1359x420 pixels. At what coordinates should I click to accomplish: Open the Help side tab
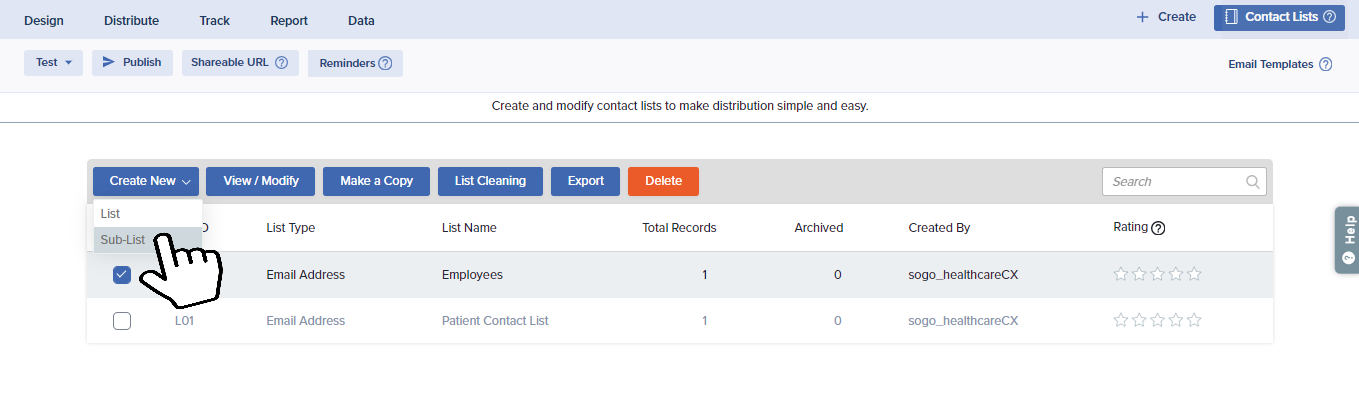pyautogui.click(x=1347, y=240)
